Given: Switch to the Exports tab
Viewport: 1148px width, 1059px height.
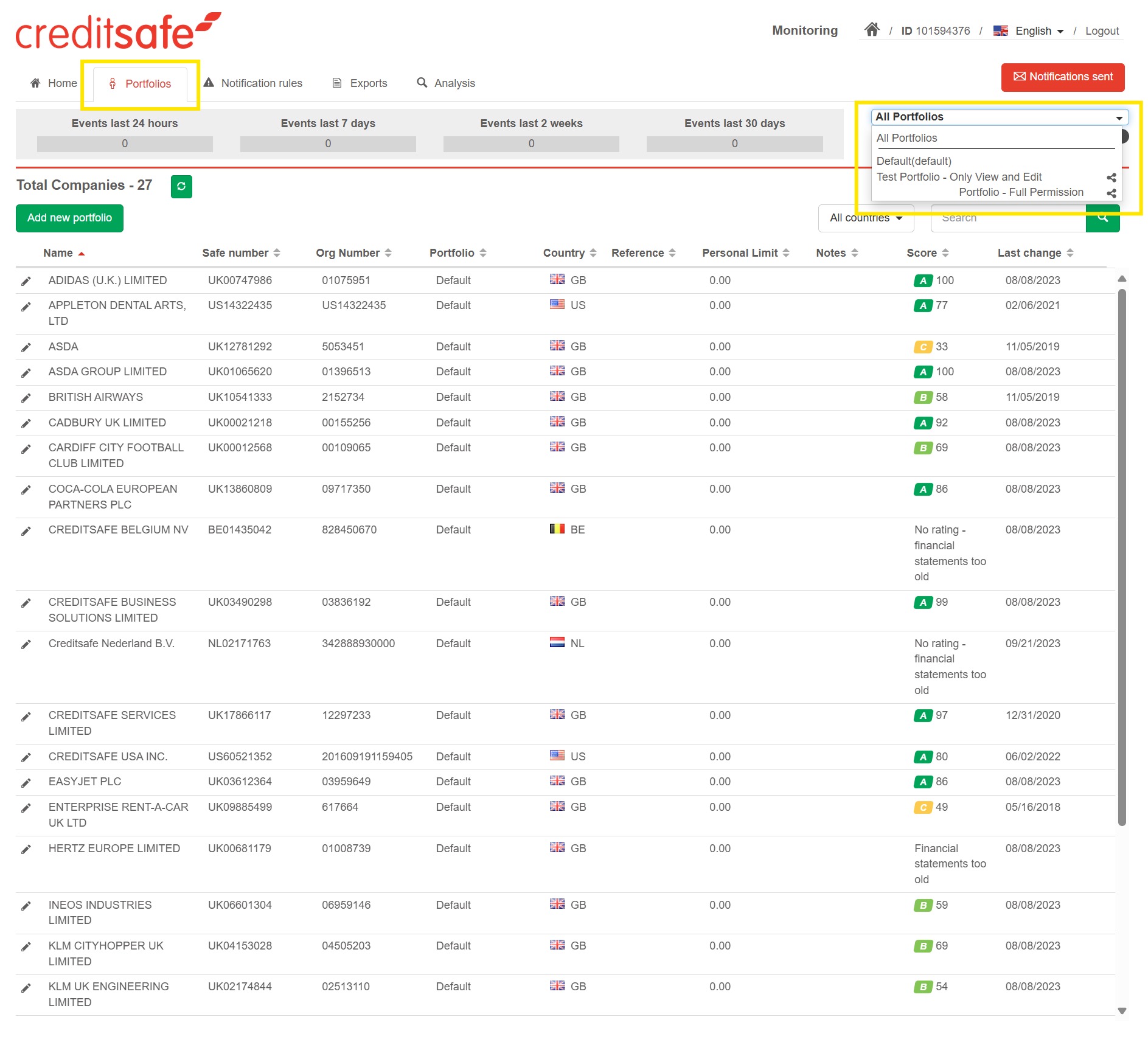Looking at the screenshot, I should coord(360,83).
